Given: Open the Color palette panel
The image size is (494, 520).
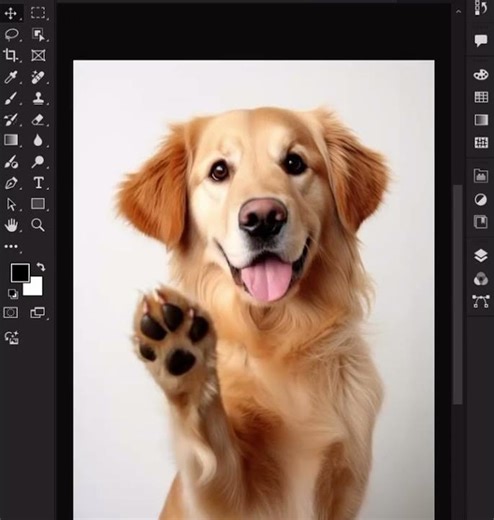Looking at the screenshot, I should click(x=481, y=74).
